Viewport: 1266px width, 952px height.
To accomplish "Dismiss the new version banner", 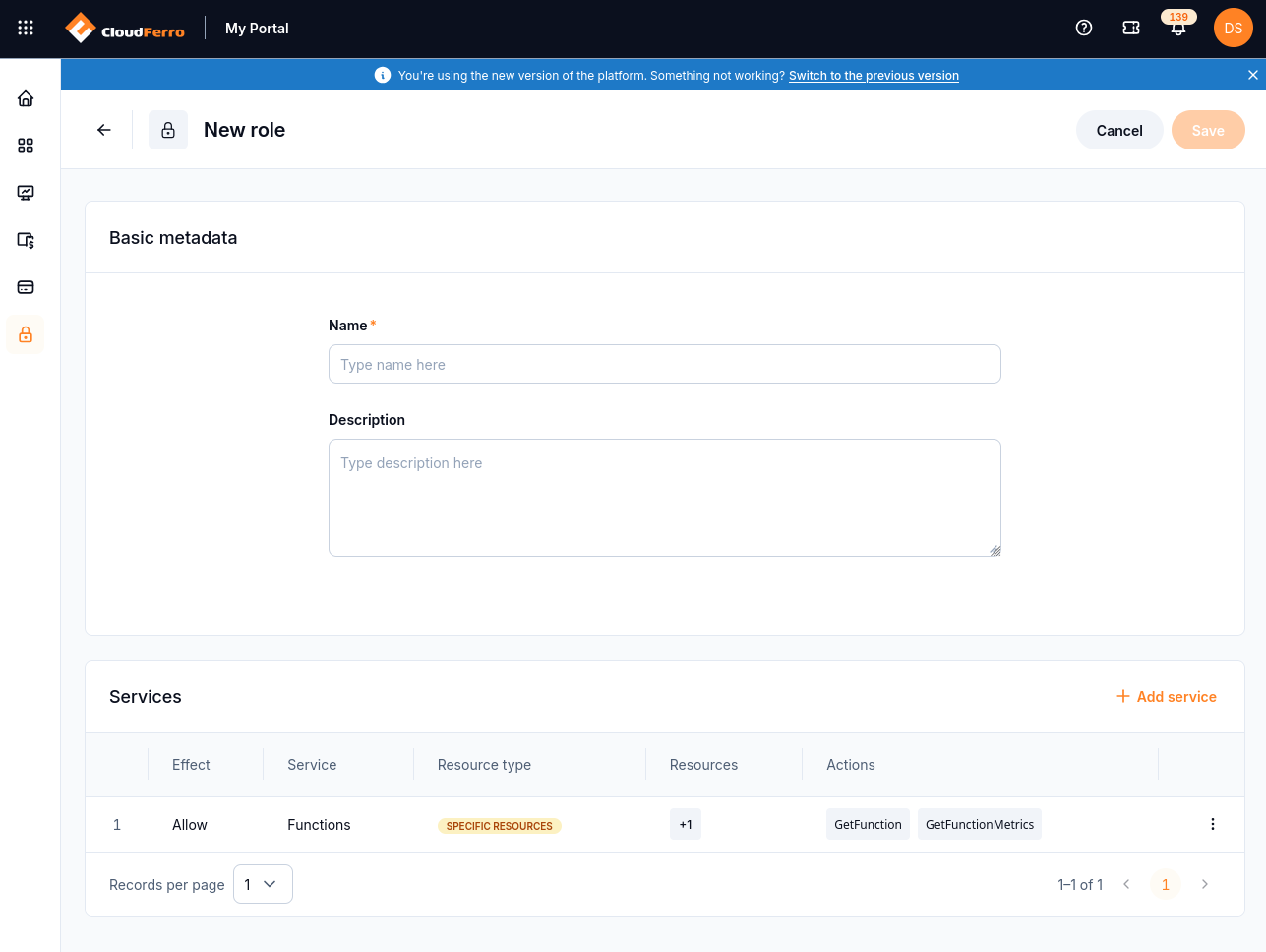I will point(1252,75).
